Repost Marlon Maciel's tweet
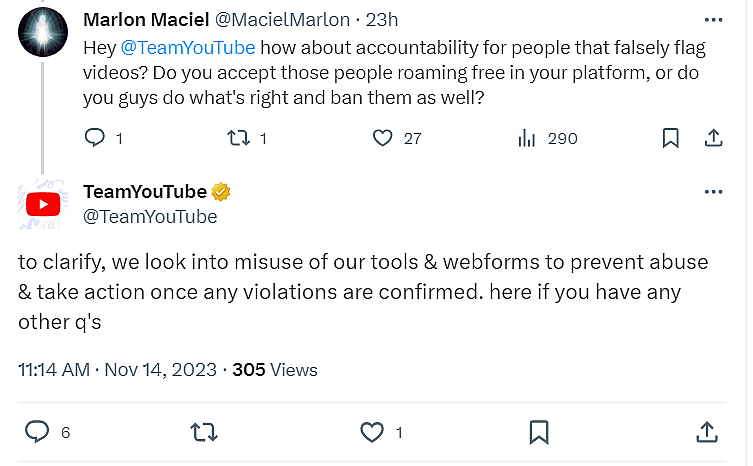Screen dimensions: 753x466 click(238, 139)
